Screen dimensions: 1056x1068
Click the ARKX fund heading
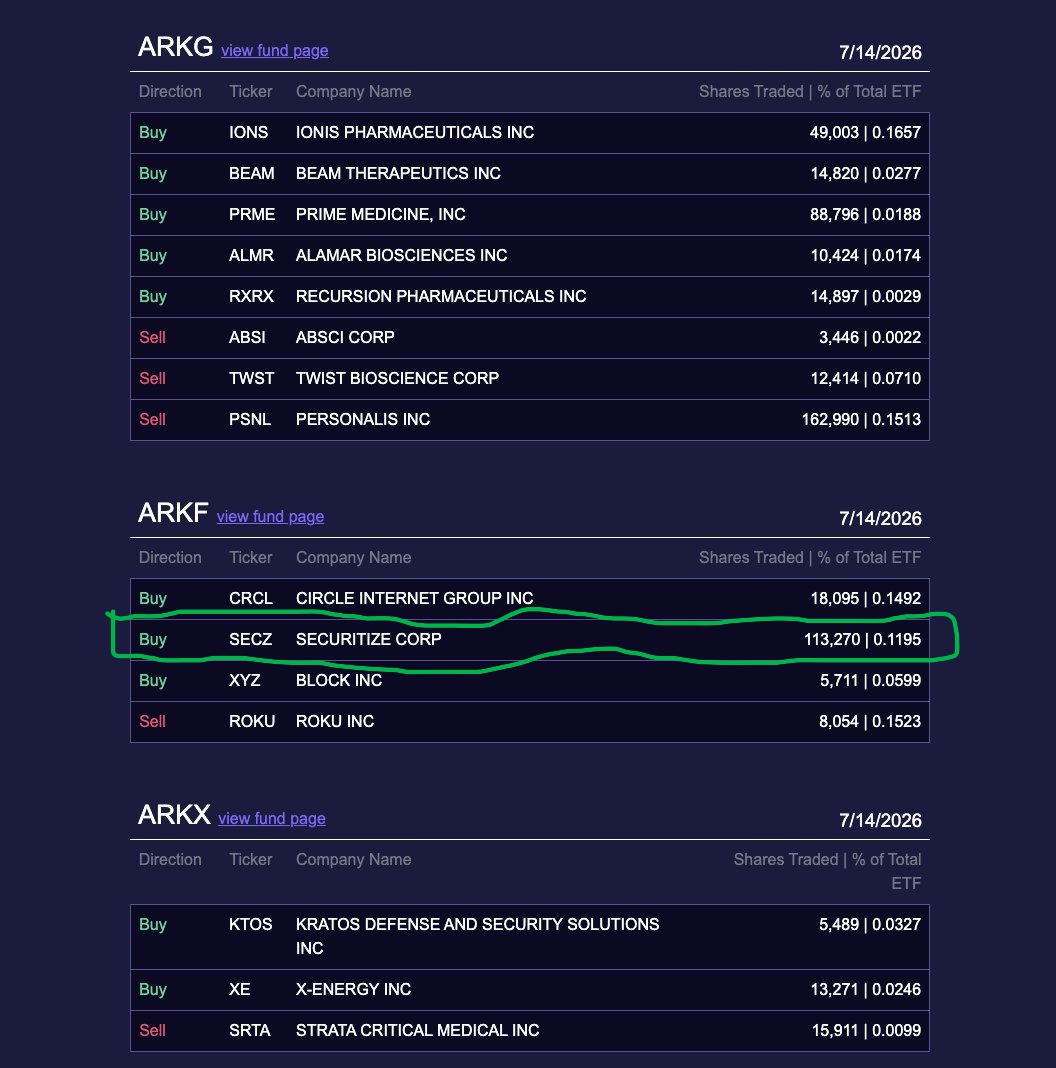tap(174, 815)
